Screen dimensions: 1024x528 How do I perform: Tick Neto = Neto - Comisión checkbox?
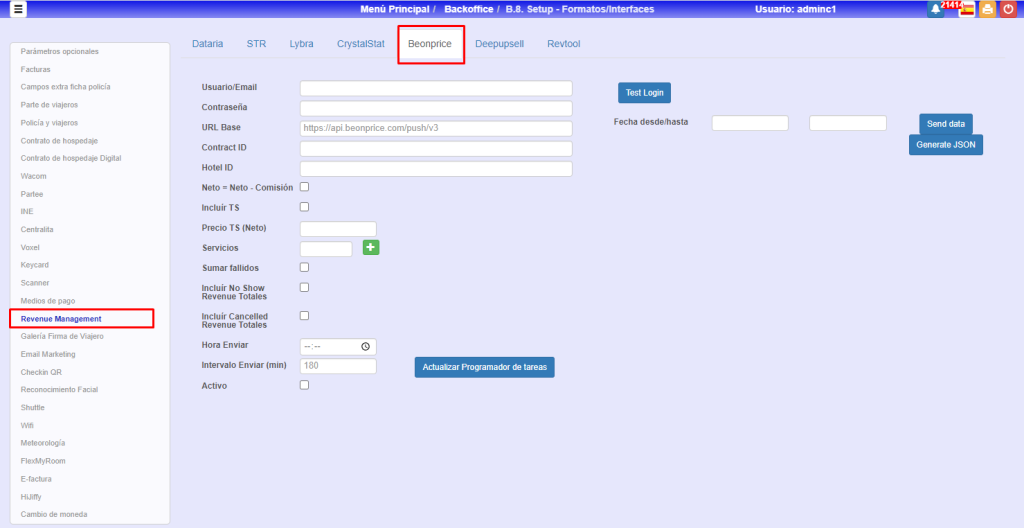305,187
